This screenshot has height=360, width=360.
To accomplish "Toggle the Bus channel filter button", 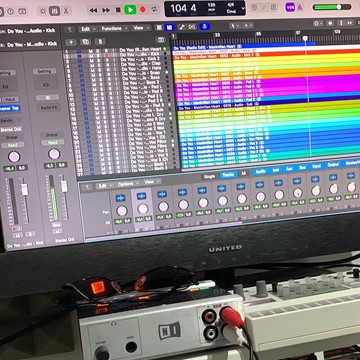I will coord(302,168).
